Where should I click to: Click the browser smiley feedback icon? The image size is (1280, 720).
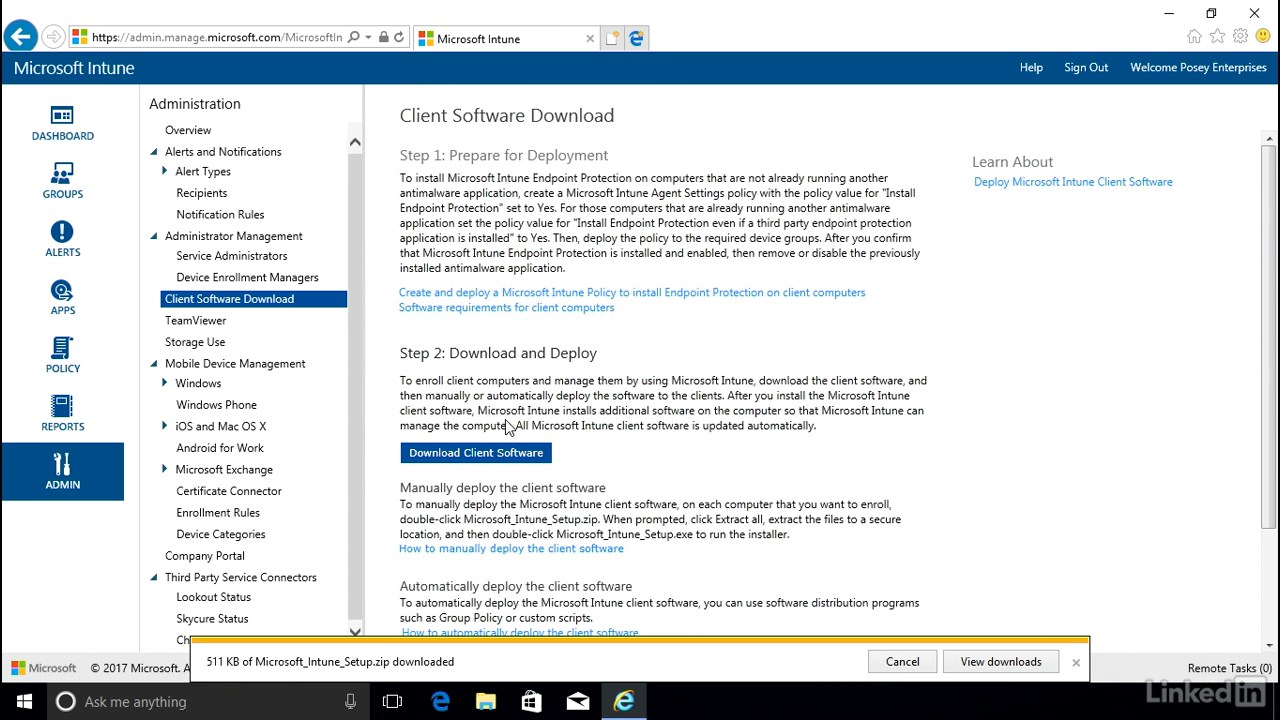pos(1263,37)
